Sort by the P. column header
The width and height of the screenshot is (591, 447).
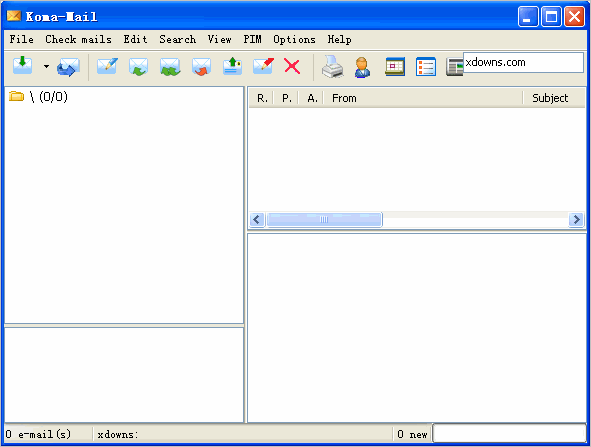tap(285, 98)
